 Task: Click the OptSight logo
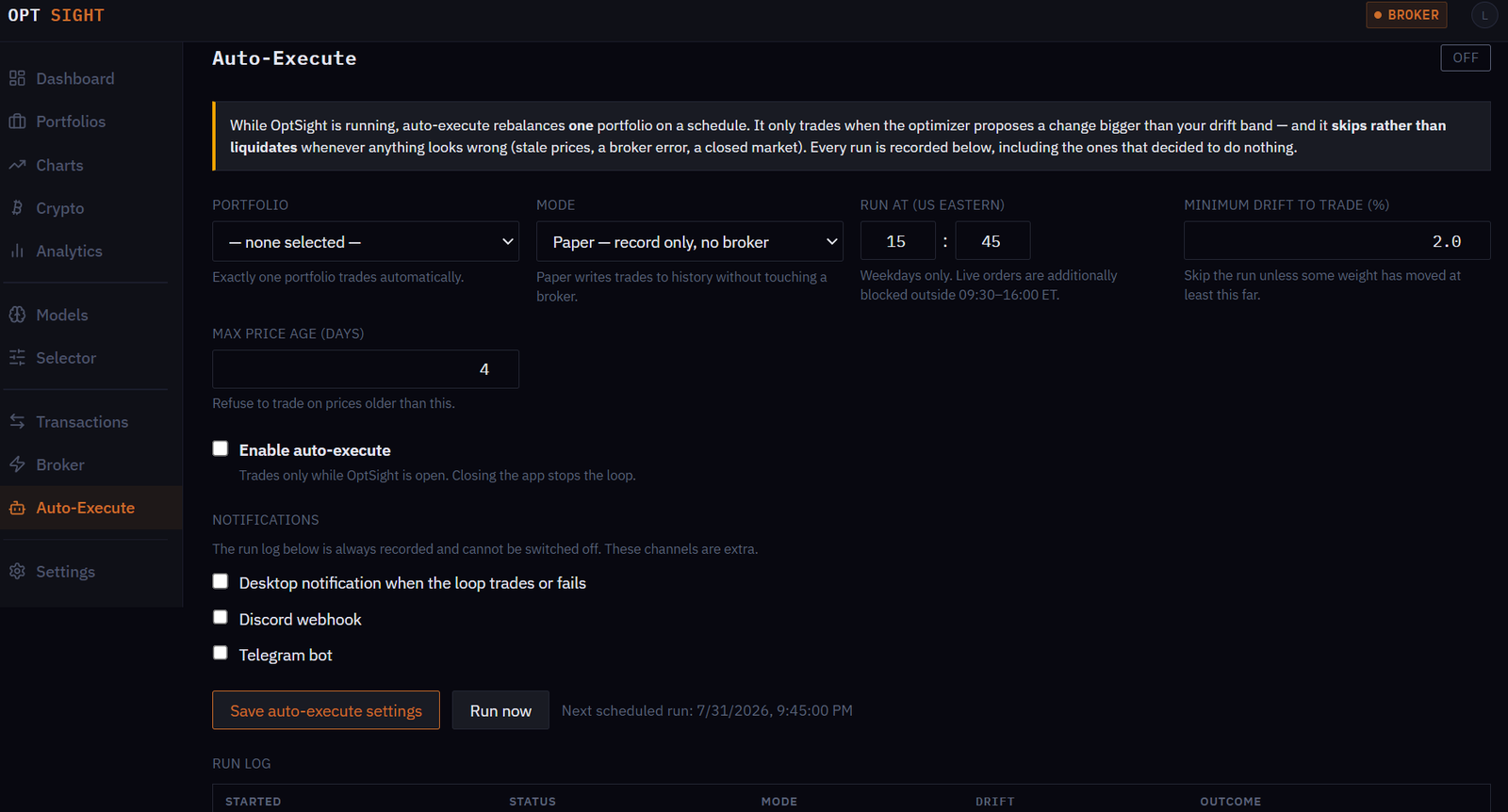tap(56, 15)
